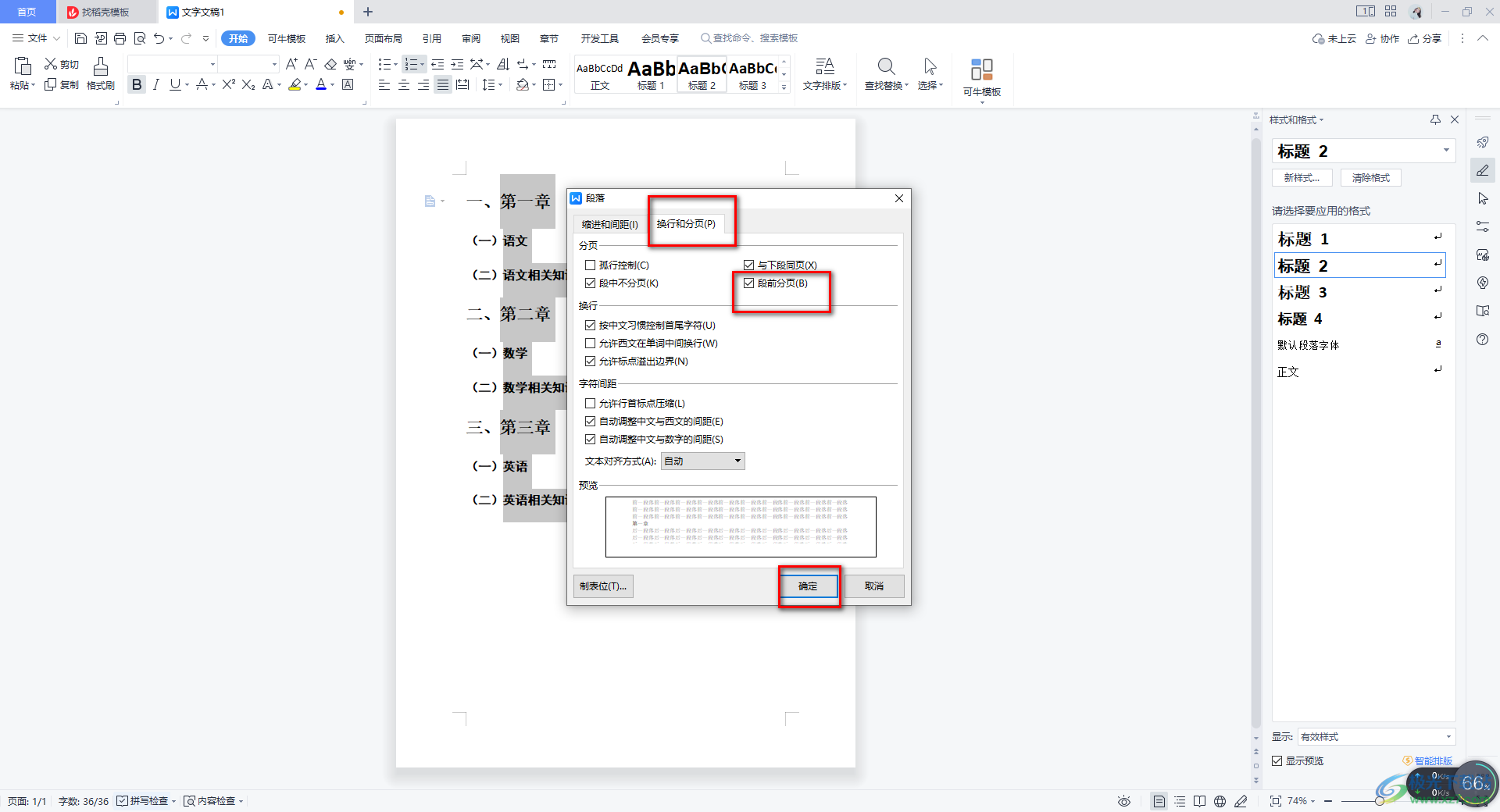
Task: Center align text
Action: point(404,84)
